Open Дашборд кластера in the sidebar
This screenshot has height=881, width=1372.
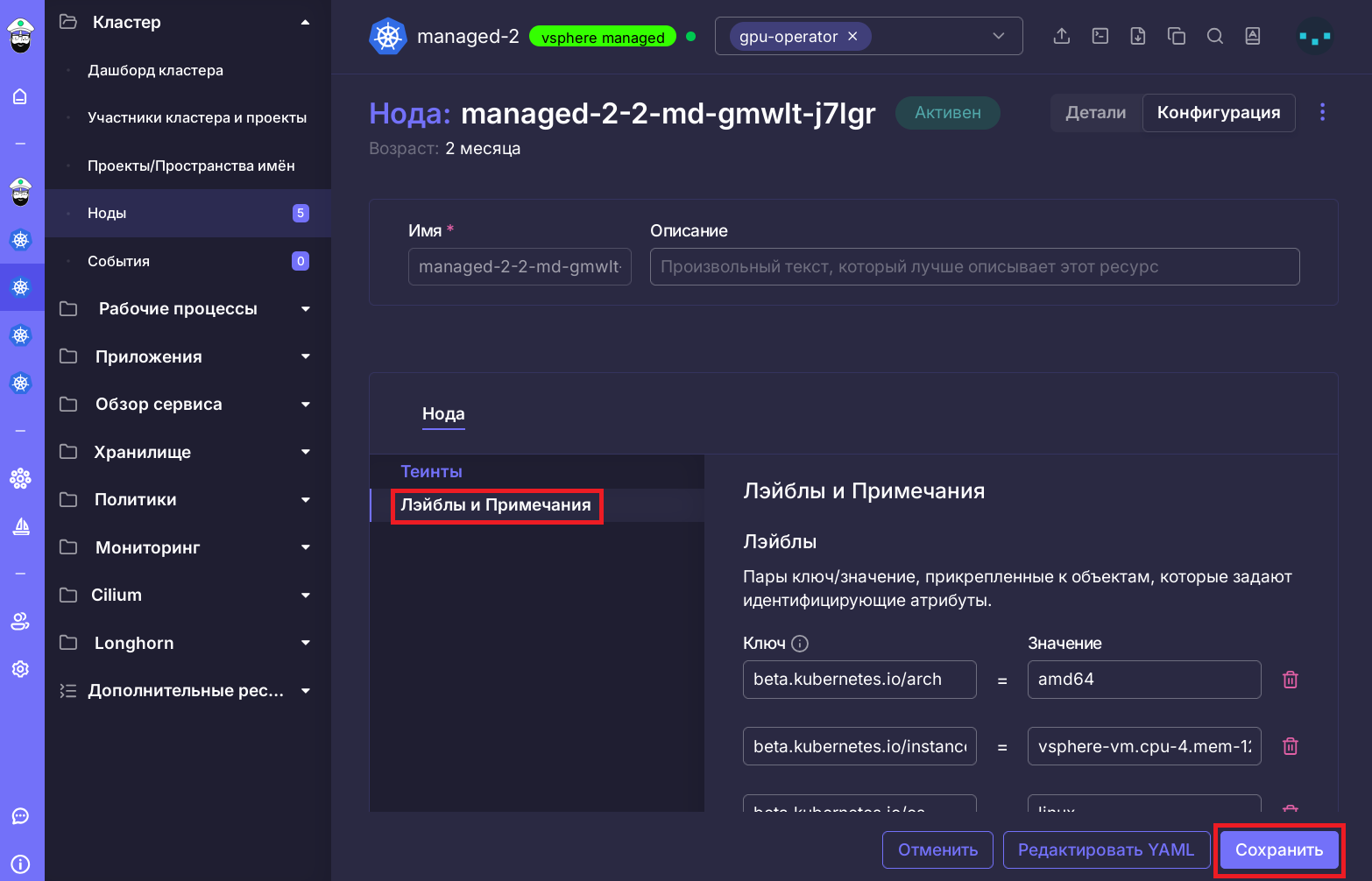pos(155,70)
